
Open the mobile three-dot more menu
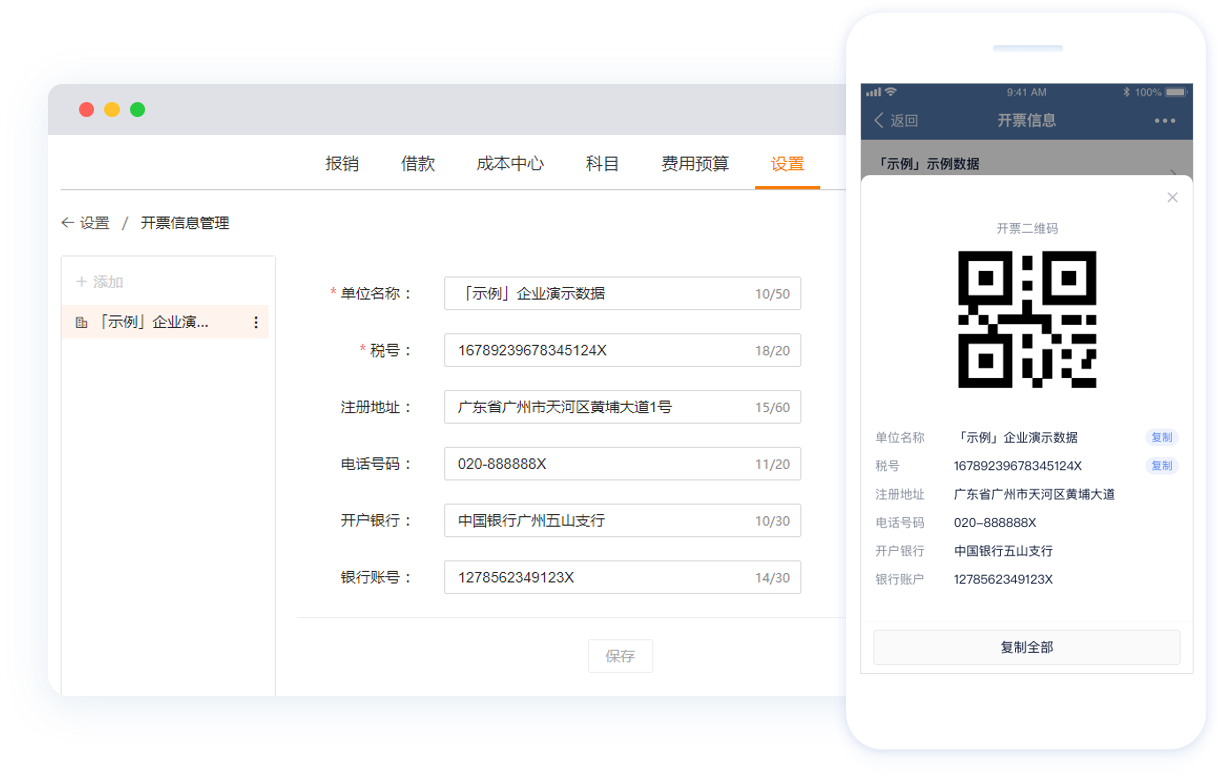pyautogui.click(x=1165, y=121)
